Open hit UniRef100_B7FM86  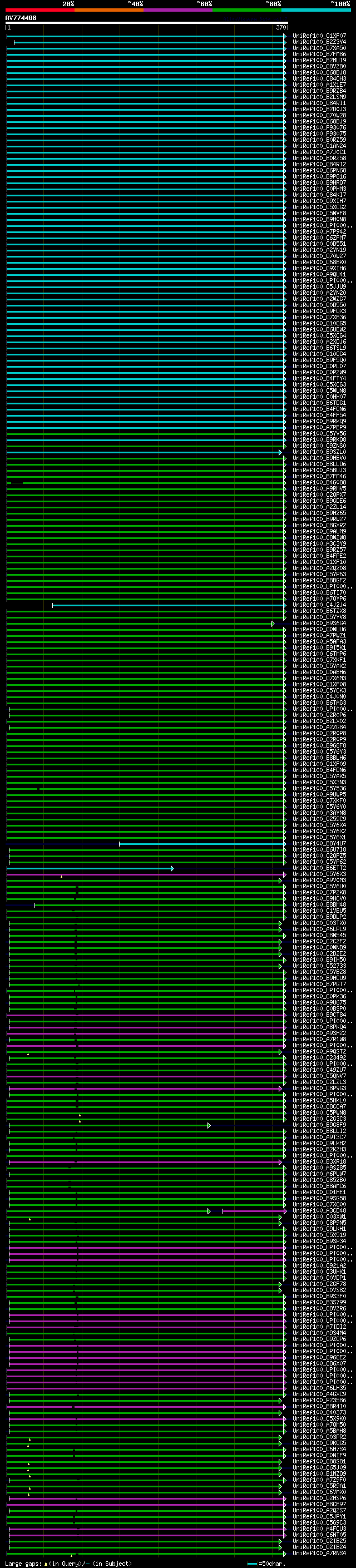pos(319,54)
